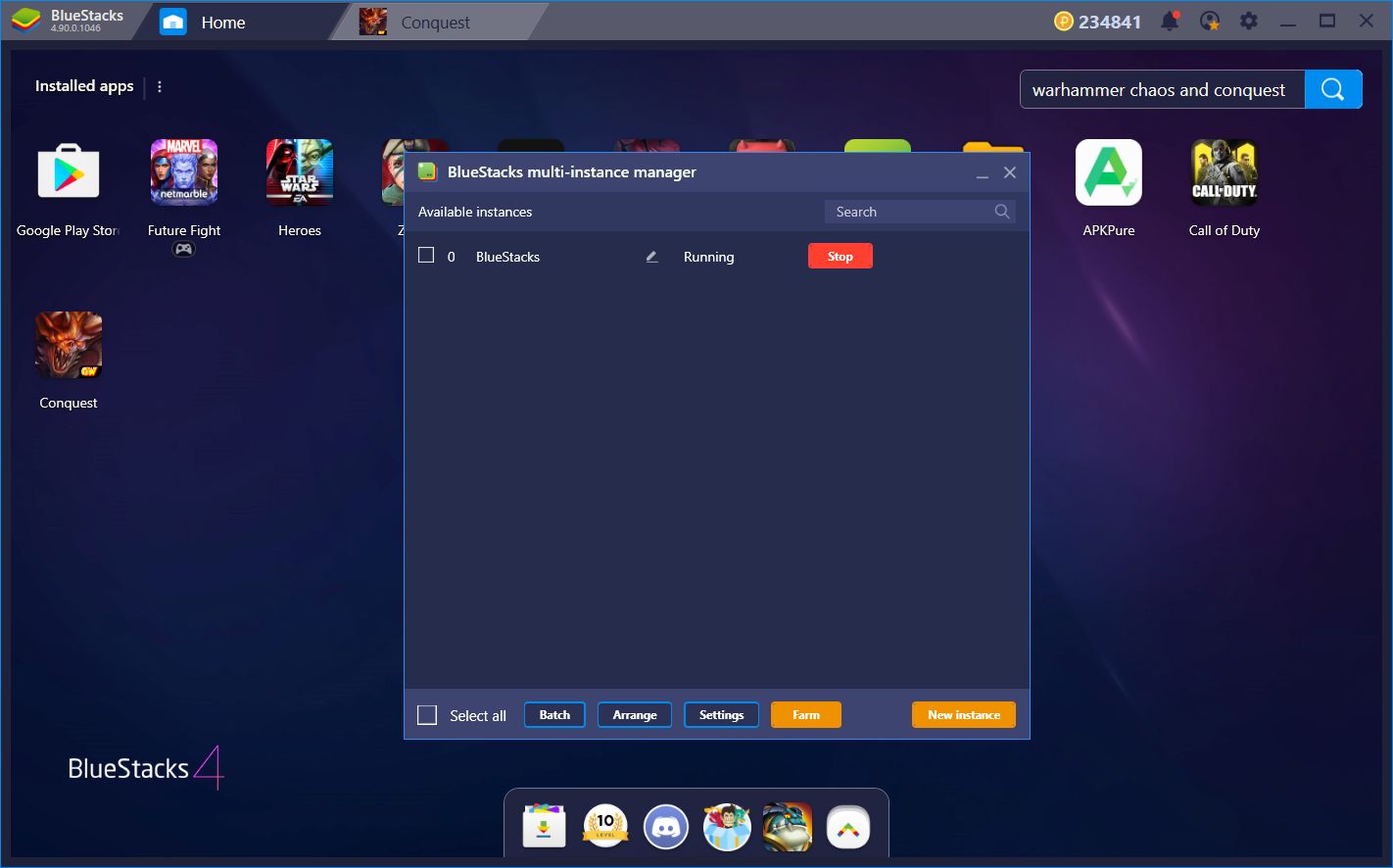Click the gamepad icon under Future Fight

coord(184,249)
